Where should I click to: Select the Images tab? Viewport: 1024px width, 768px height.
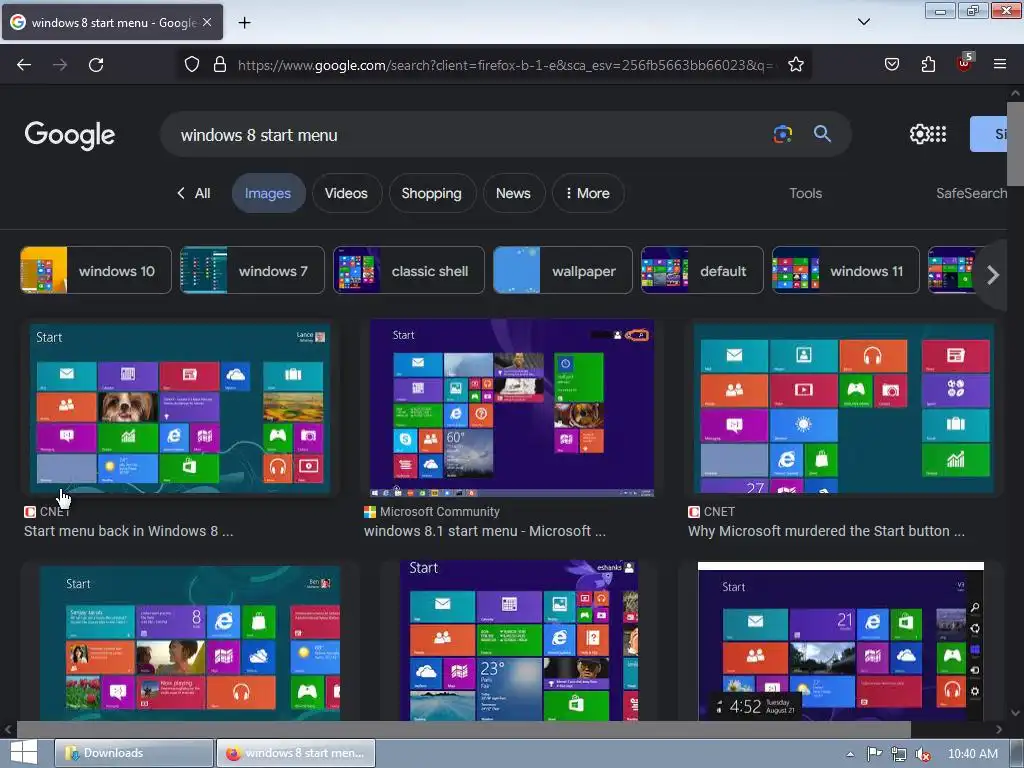(x=268, y=193)
